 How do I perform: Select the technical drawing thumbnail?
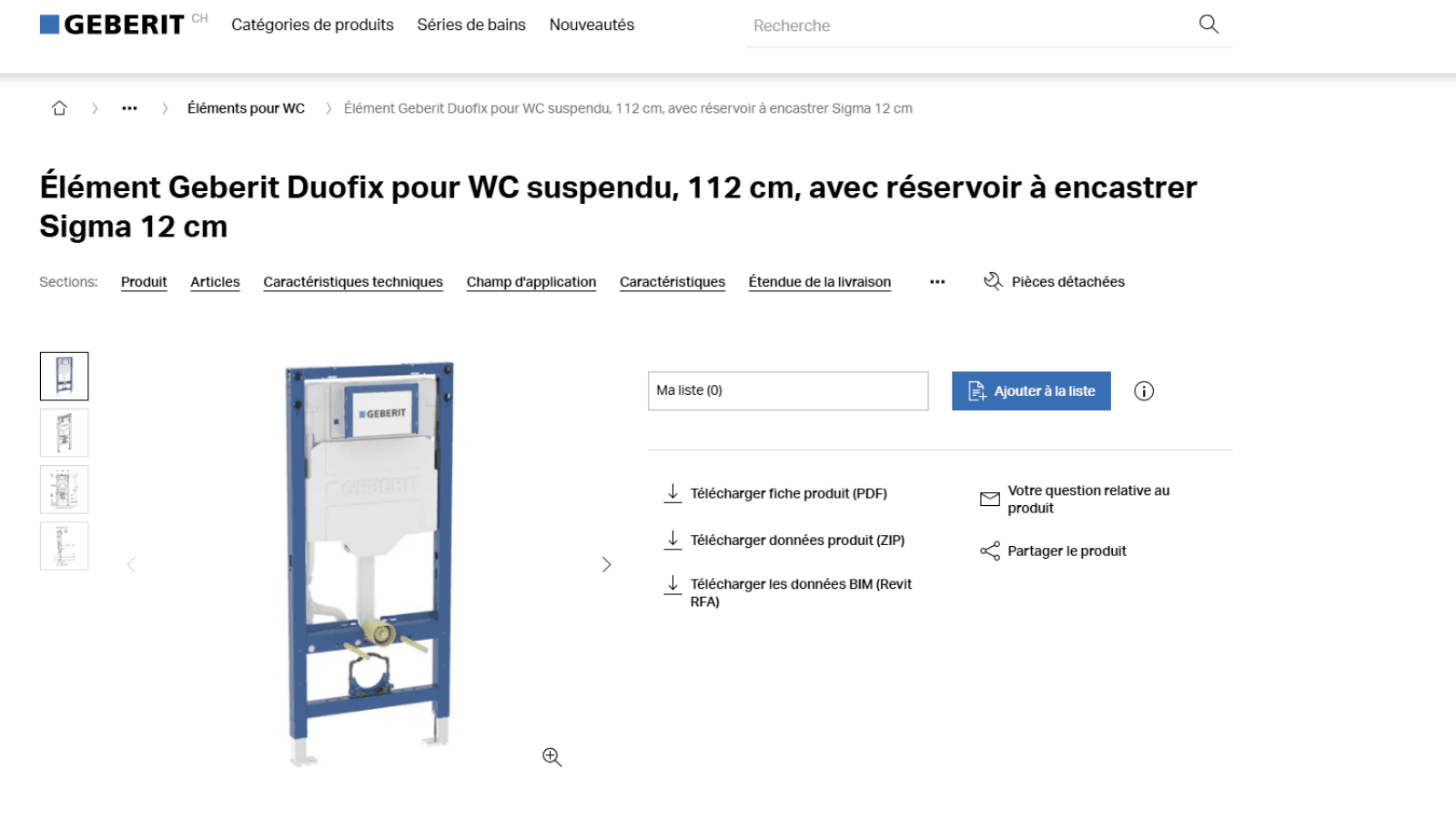[64, 489]
